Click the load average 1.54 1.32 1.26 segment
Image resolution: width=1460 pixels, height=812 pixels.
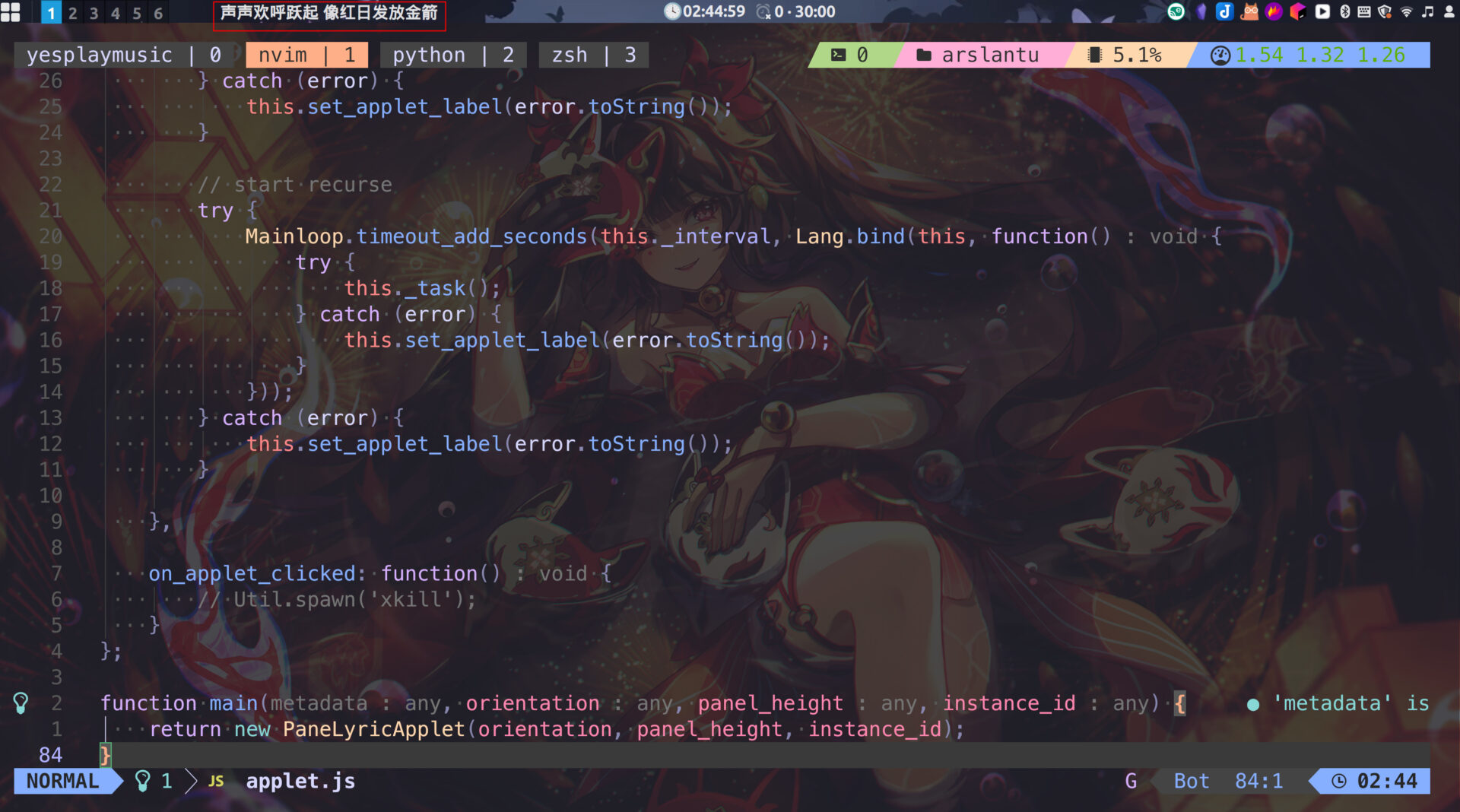pos(1308,55)
